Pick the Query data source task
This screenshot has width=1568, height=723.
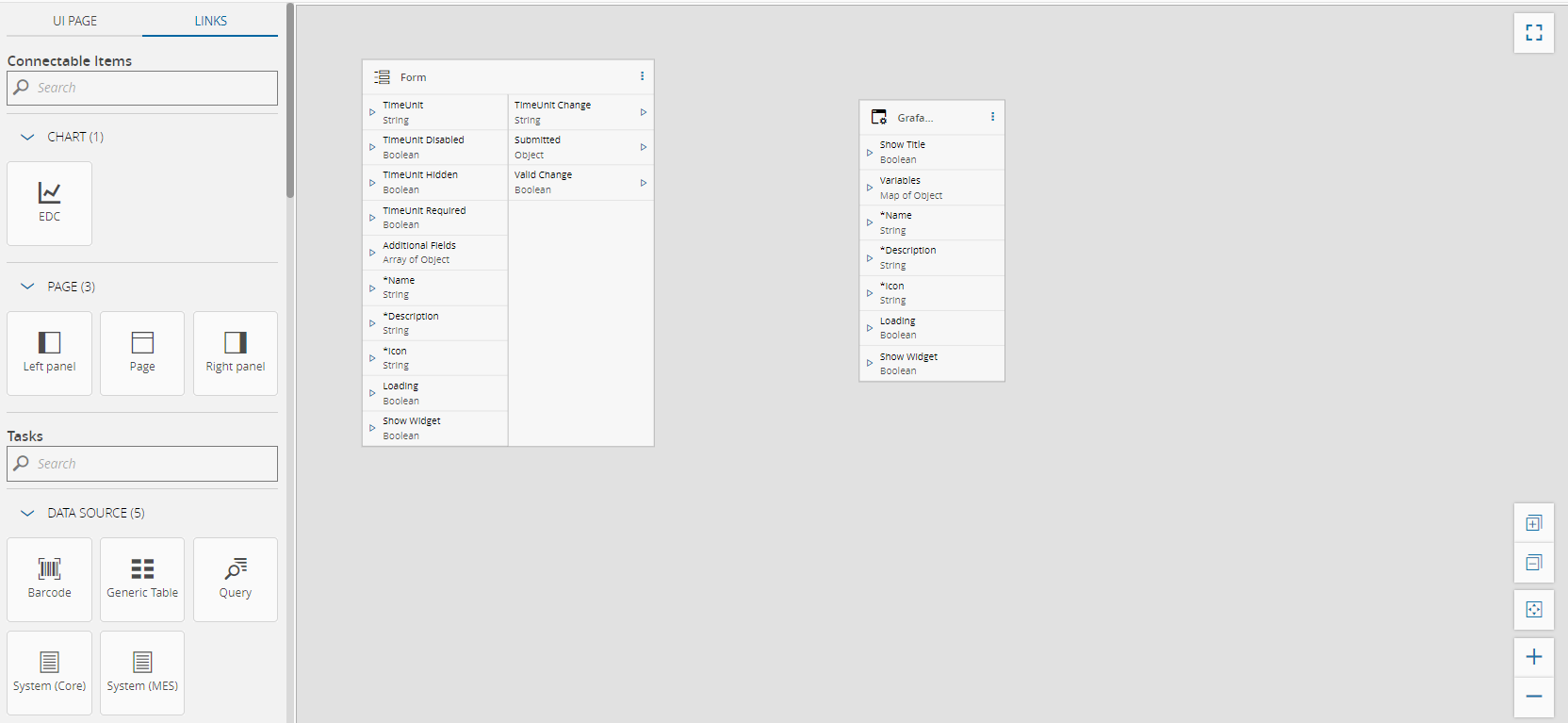236,579
